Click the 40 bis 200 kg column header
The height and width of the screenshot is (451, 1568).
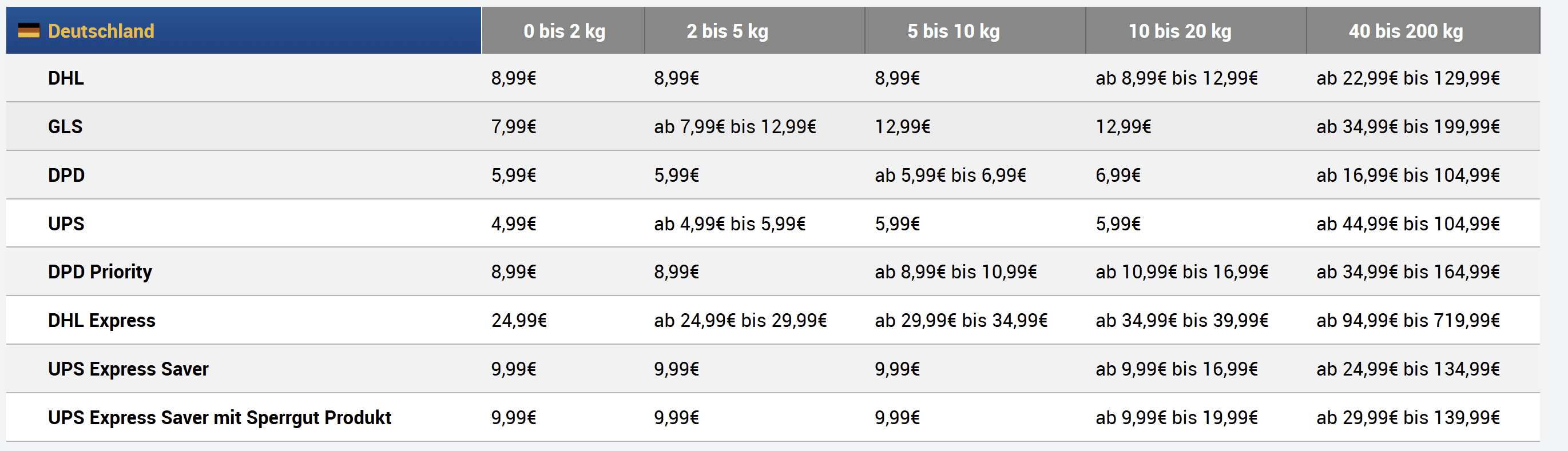tap(1406, 31)
